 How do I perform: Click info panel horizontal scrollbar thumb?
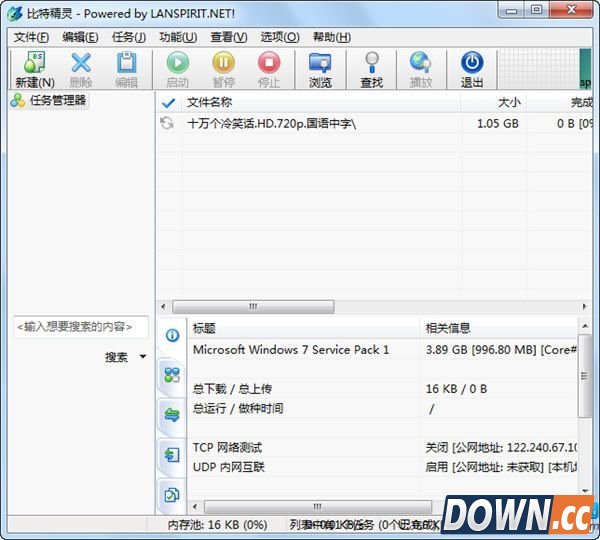pos(318,507)
